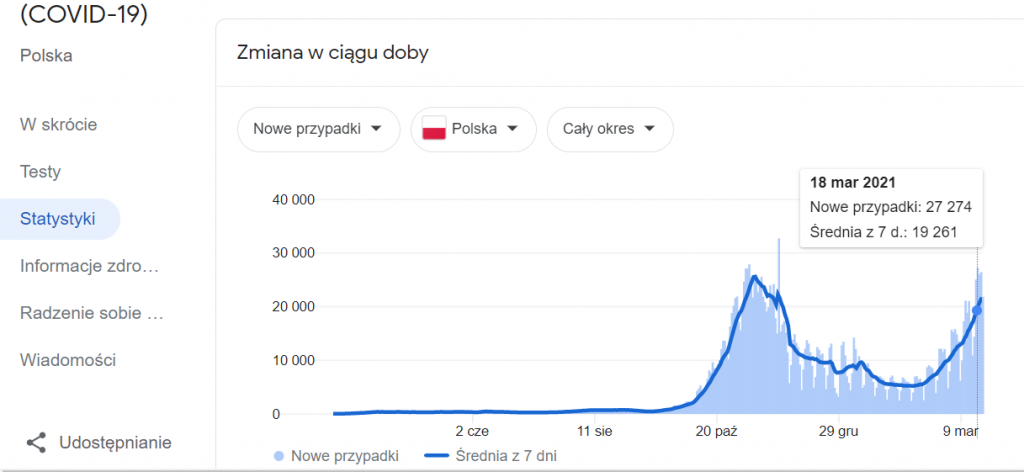Click the 20 paź axis label

click(x=716, y=431)
